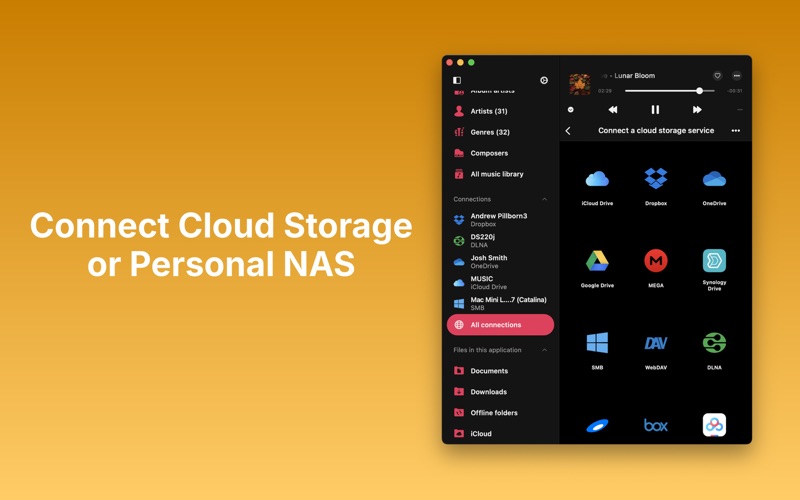
Task: Choose the WebDAV connection icon
Action: coord(656,343)
